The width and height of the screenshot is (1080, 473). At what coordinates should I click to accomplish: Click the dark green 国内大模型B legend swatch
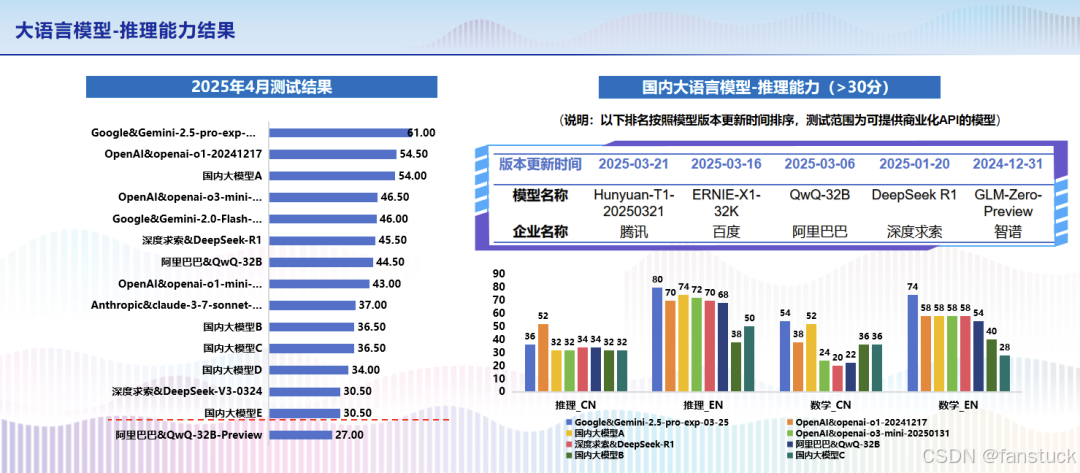[568, 455]
